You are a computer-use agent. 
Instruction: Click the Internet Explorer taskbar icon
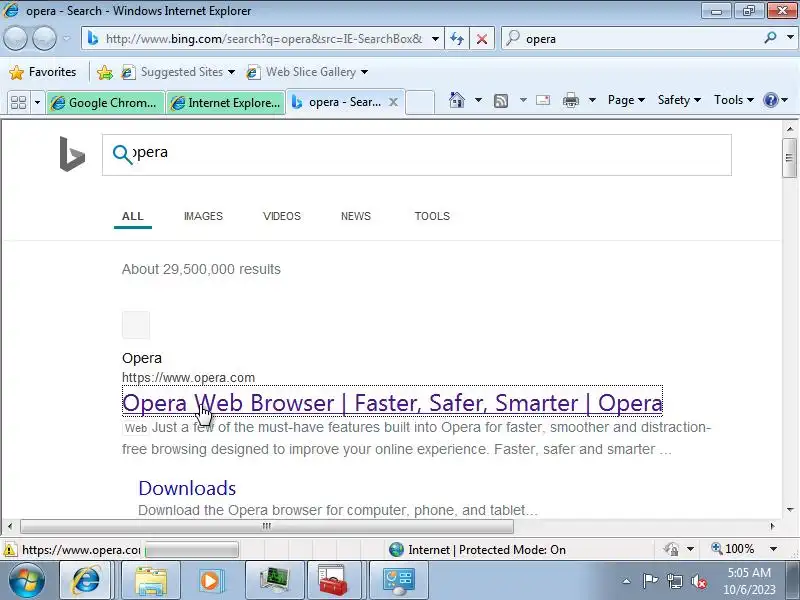(86, 580)
